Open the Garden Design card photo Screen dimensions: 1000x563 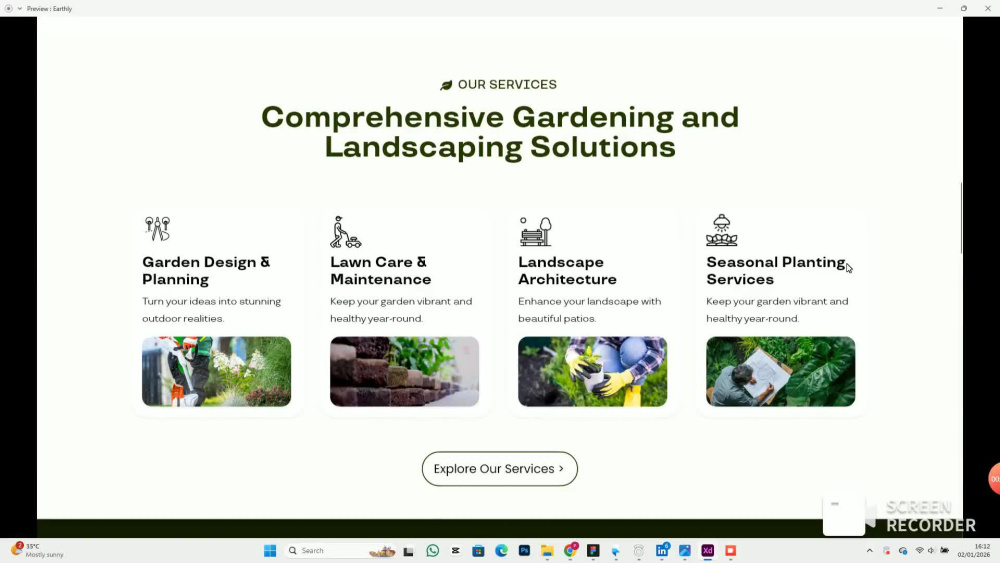(x=216, y=372)
